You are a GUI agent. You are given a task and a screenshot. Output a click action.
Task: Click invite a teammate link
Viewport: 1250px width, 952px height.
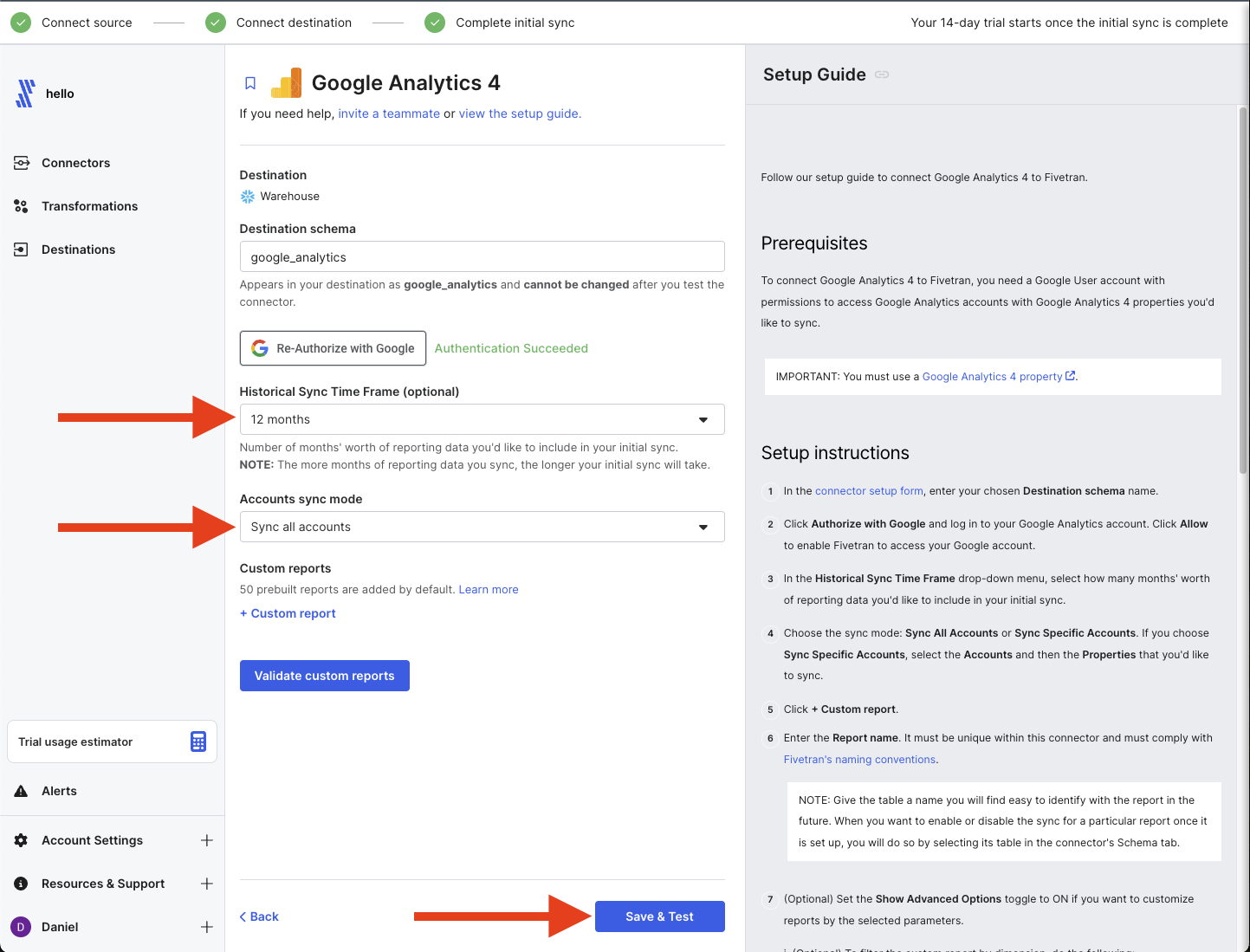click(389, 113)
